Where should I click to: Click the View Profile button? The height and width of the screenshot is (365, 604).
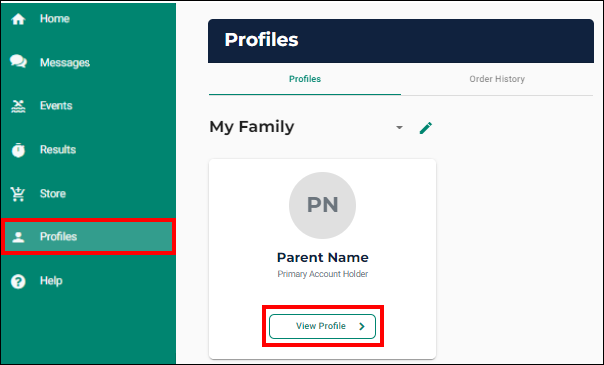[x=322, y=326]
